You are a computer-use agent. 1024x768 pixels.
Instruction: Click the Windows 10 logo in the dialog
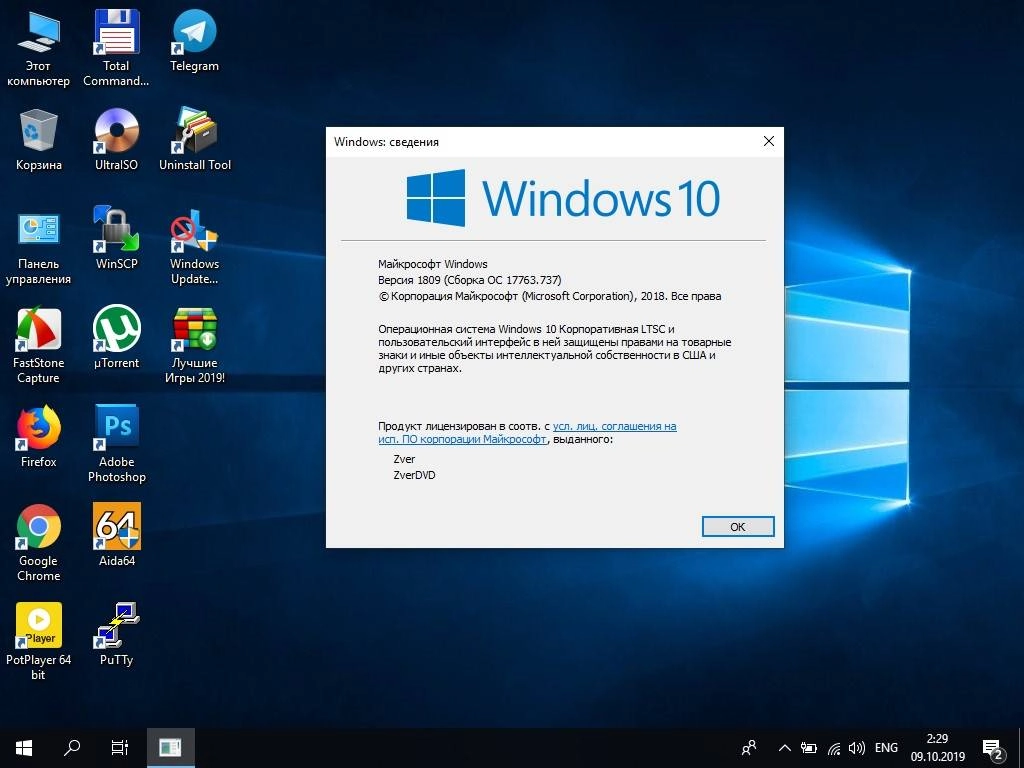click(x=563, y=198)
